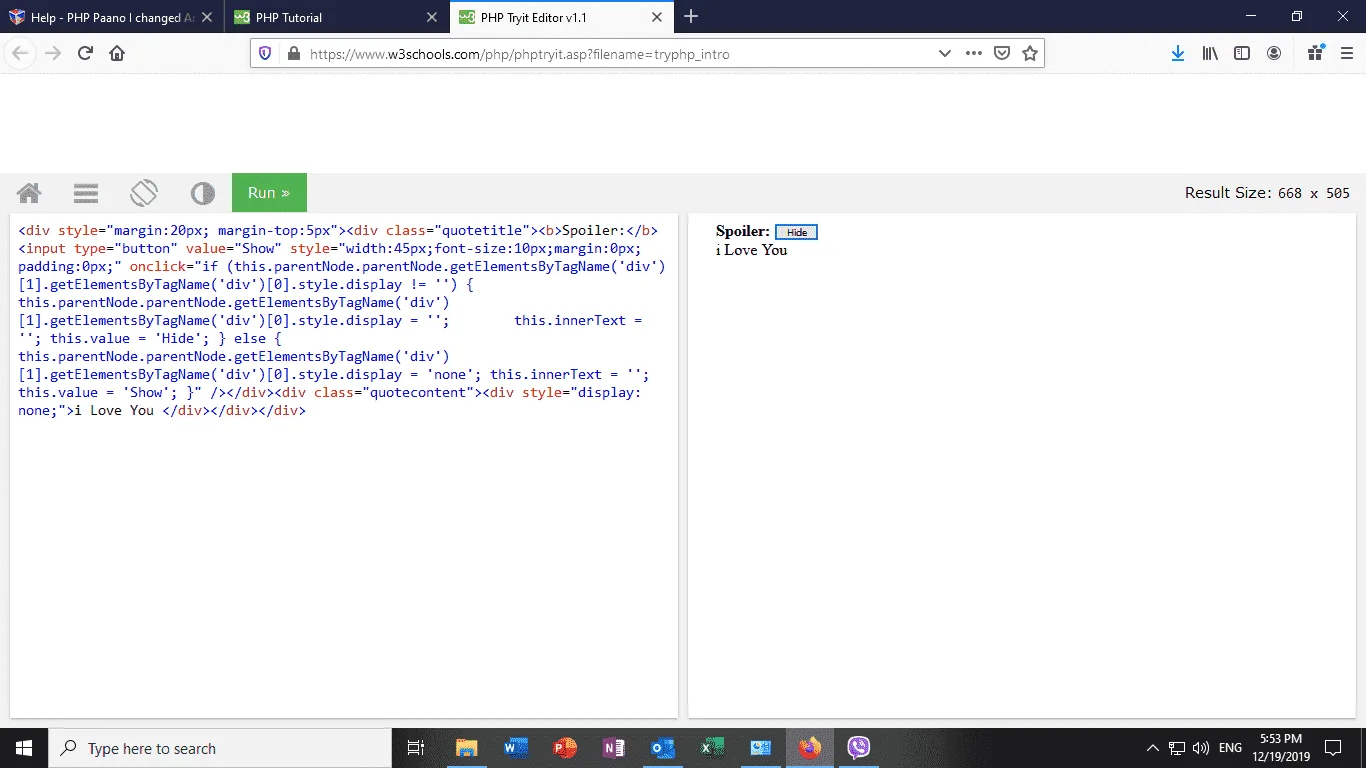
Task: Open network status tray icon
Action: (x=1177, y=748)
